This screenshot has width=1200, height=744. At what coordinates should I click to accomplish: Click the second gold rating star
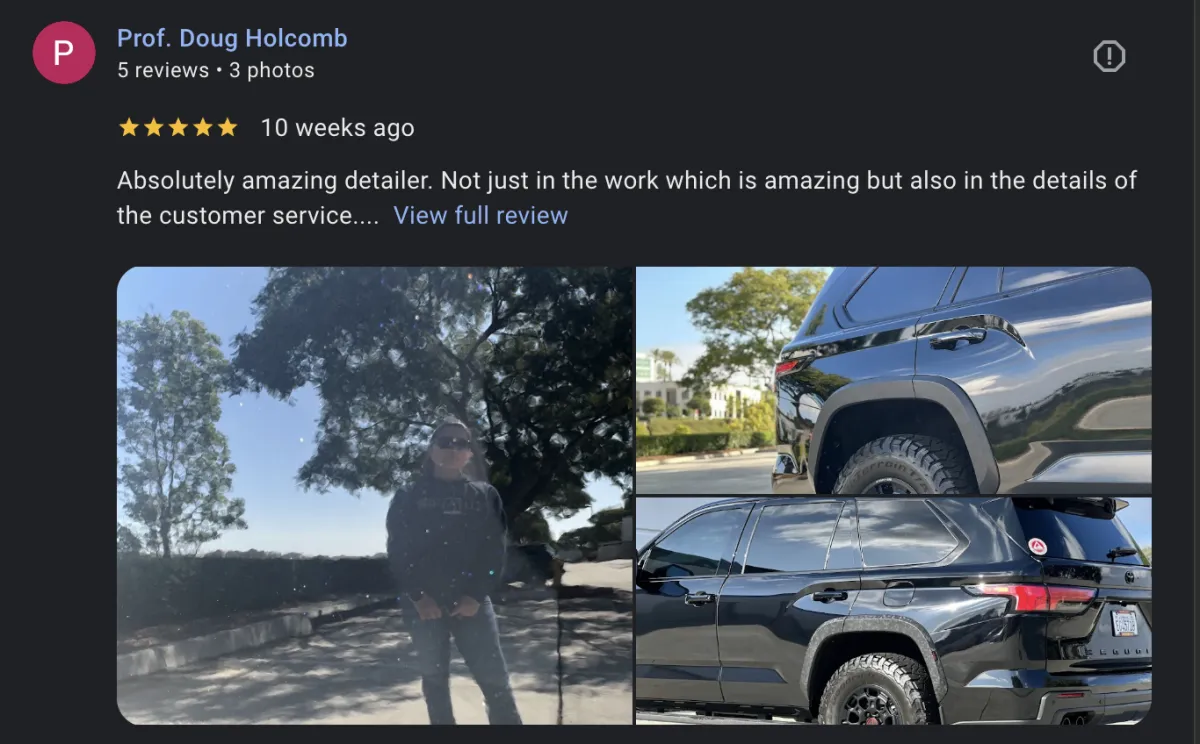pos(153,128)
